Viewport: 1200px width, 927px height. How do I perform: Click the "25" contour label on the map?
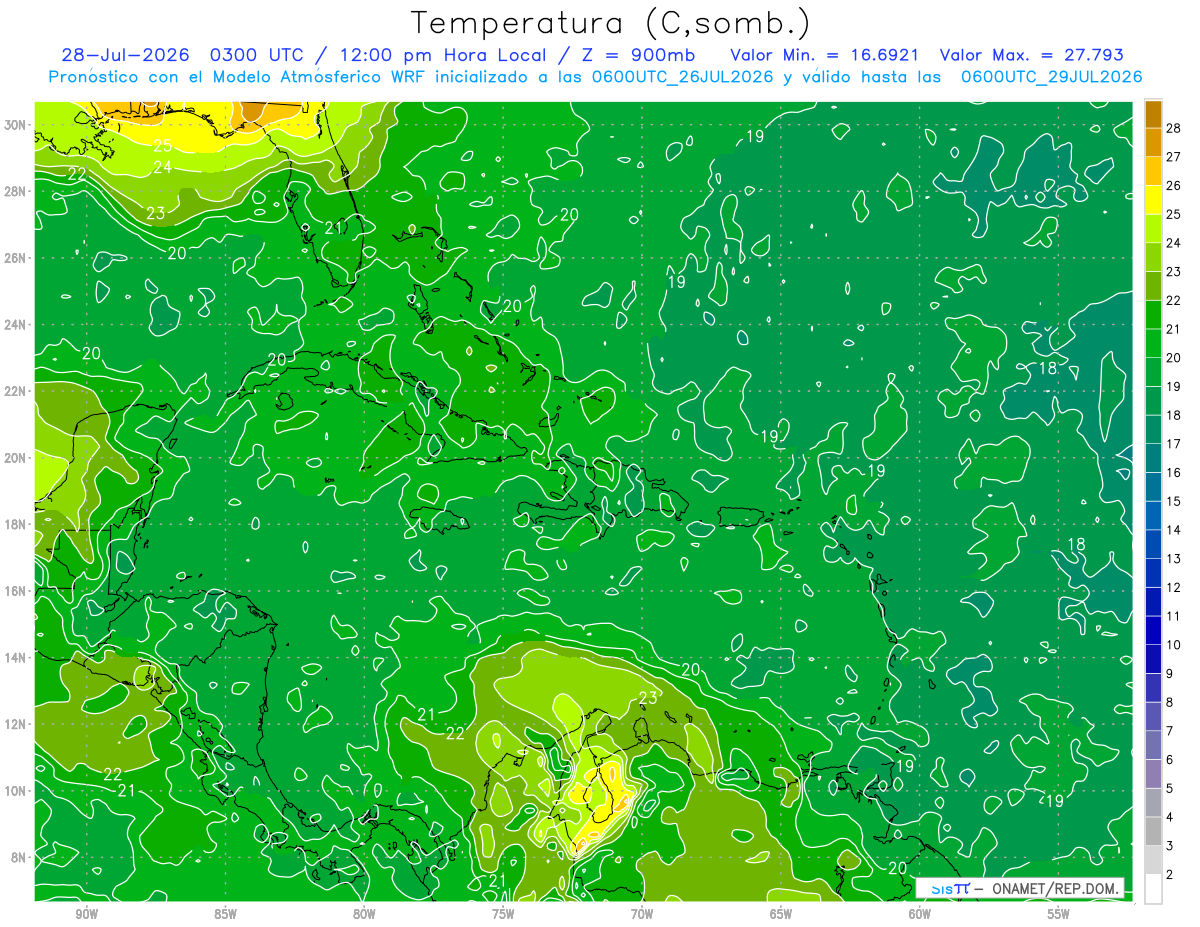click(163, 146)
